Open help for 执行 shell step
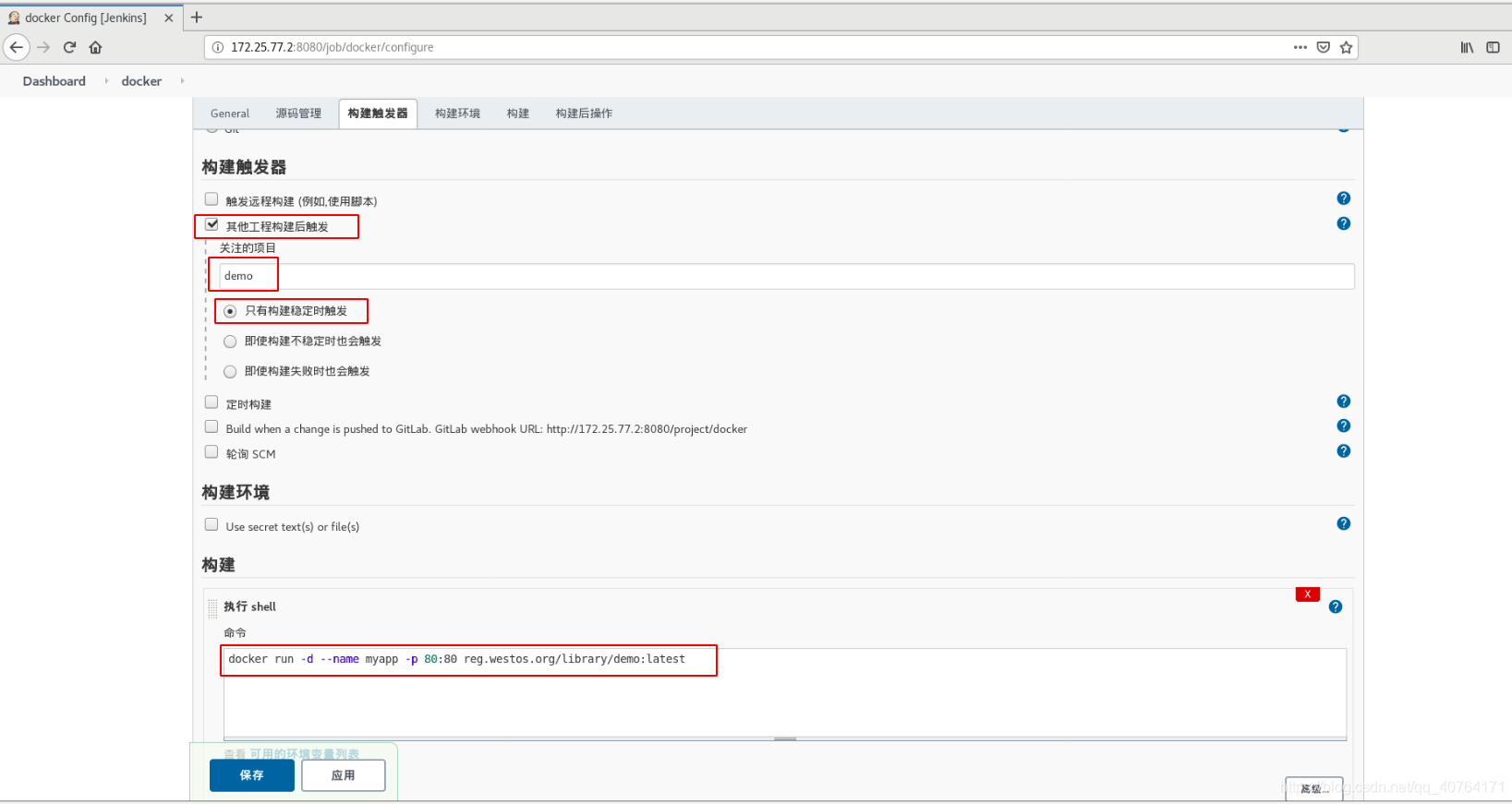1512x804 pixels. (x=1336, y=606)
